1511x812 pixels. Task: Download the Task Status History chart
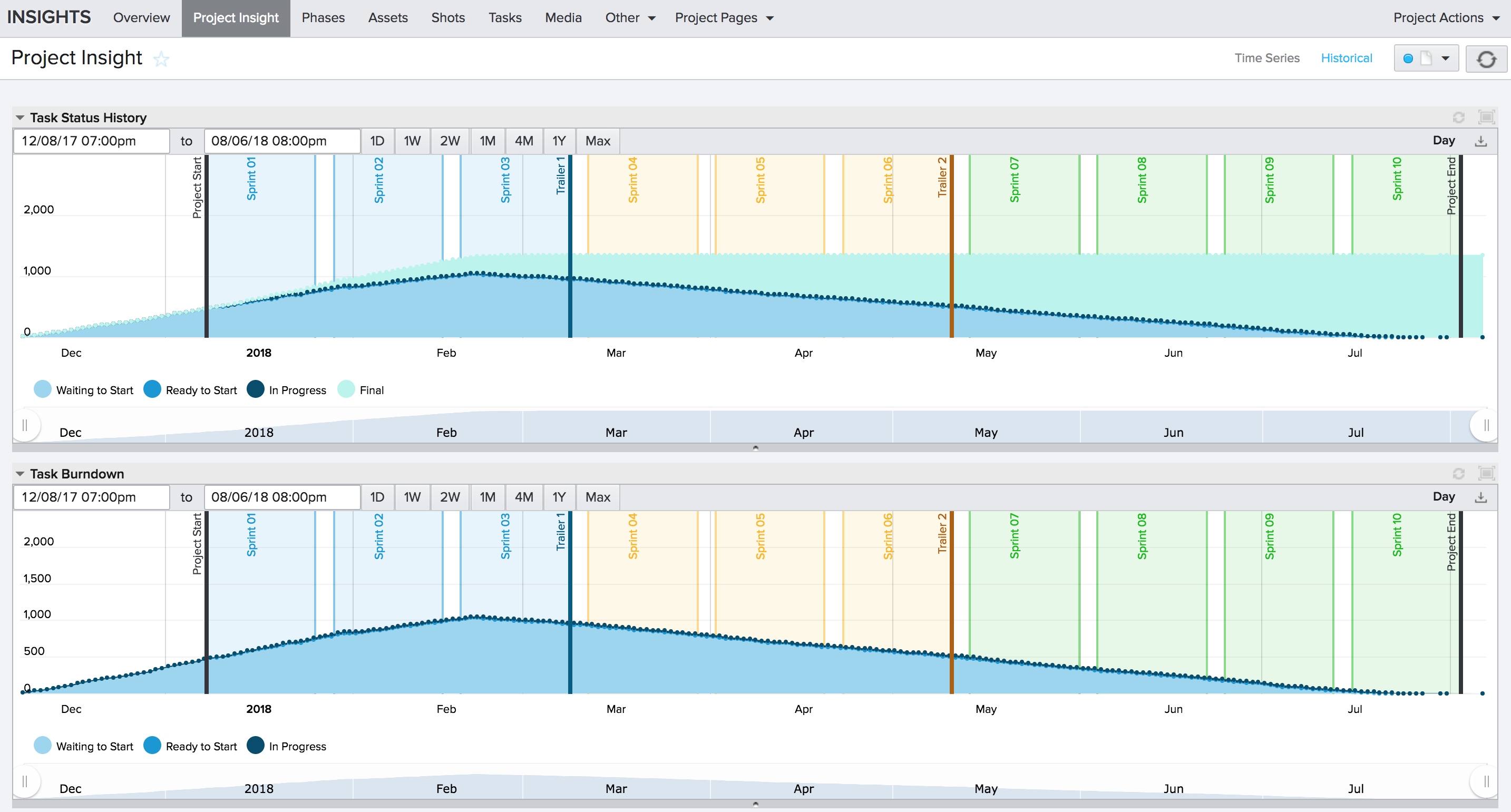(1480, 141)
